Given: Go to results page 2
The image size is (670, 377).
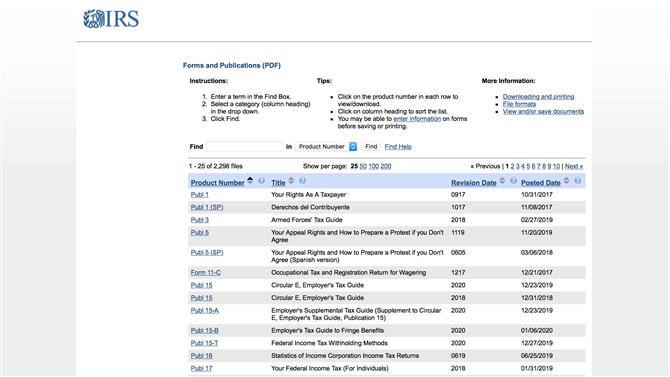Looking at the screenshot, I should (x=512, y=166).
